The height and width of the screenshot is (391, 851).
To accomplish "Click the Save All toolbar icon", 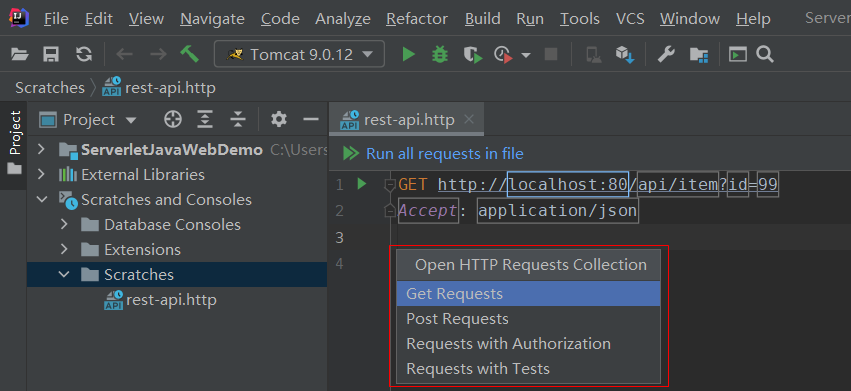I will pos(51,54).
